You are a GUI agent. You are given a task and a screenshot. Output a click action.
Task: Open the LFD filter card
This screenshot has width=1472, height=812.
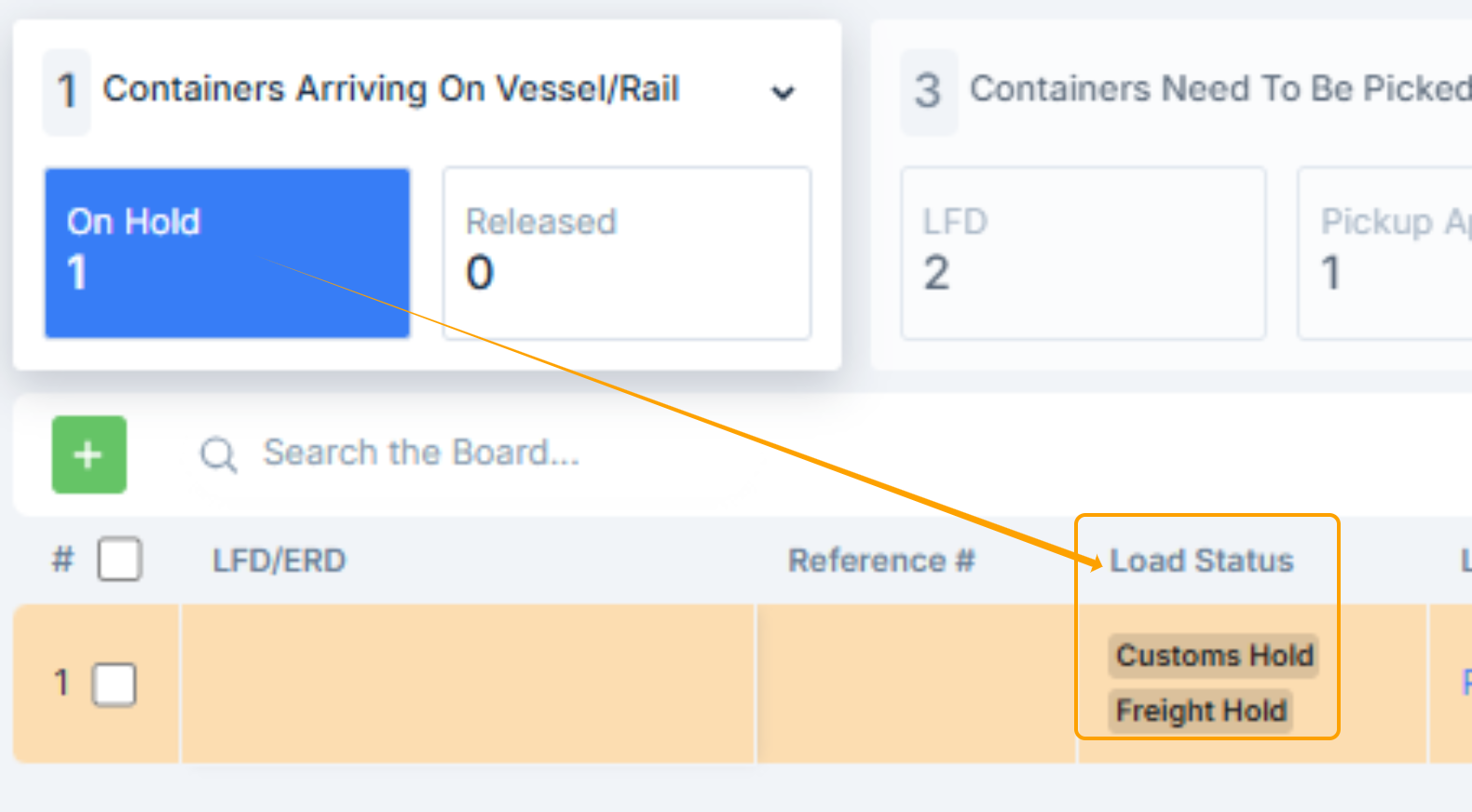pos(1083,252)
